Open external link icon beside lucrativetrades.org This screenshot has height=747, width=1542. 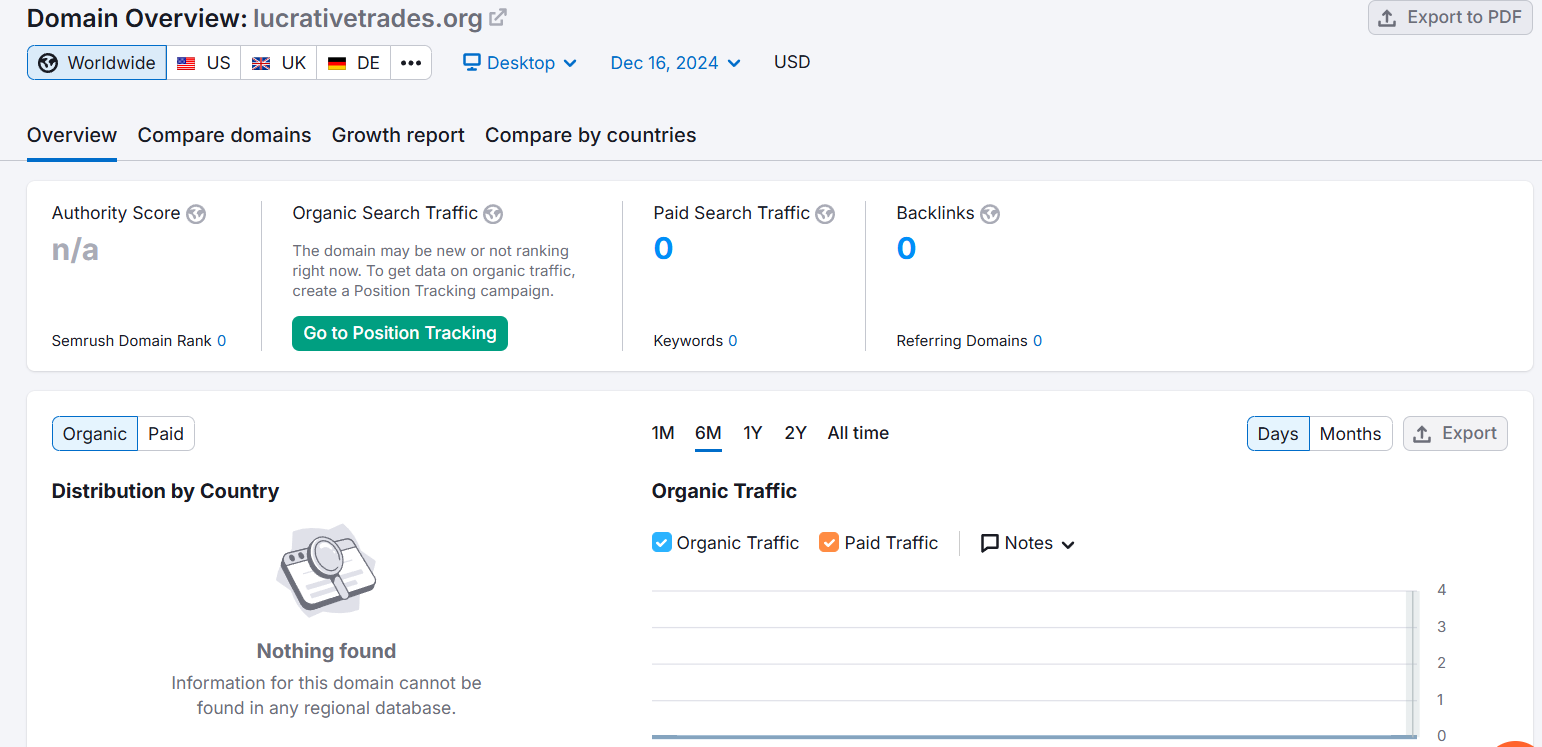click(x=497, y=17)
